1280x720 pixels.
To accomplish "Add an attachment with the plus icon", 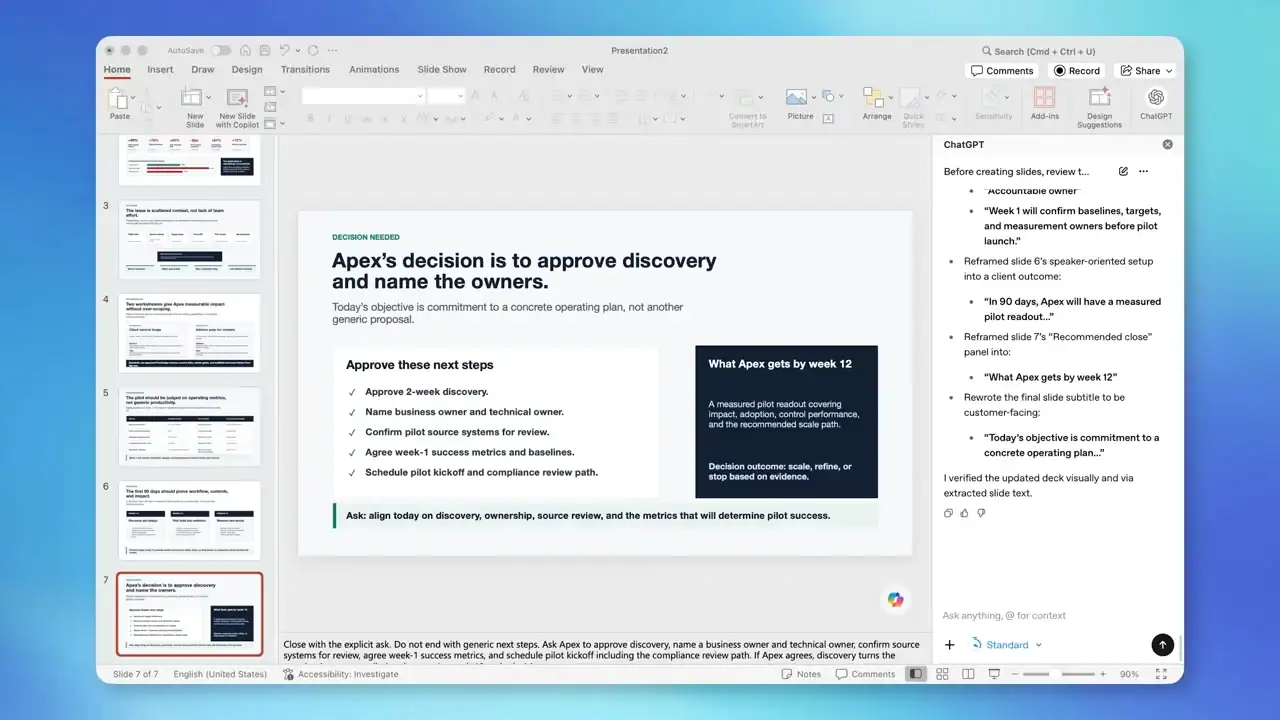I will (x=950, y=645).
